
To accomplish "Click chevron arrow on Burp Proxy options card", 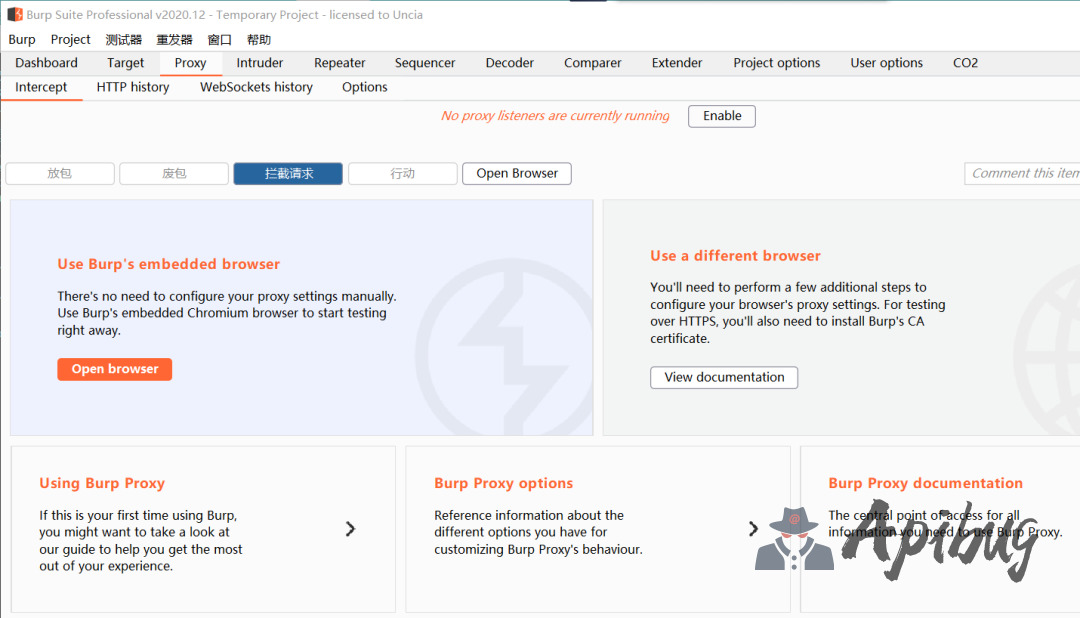I will point(753,529).
